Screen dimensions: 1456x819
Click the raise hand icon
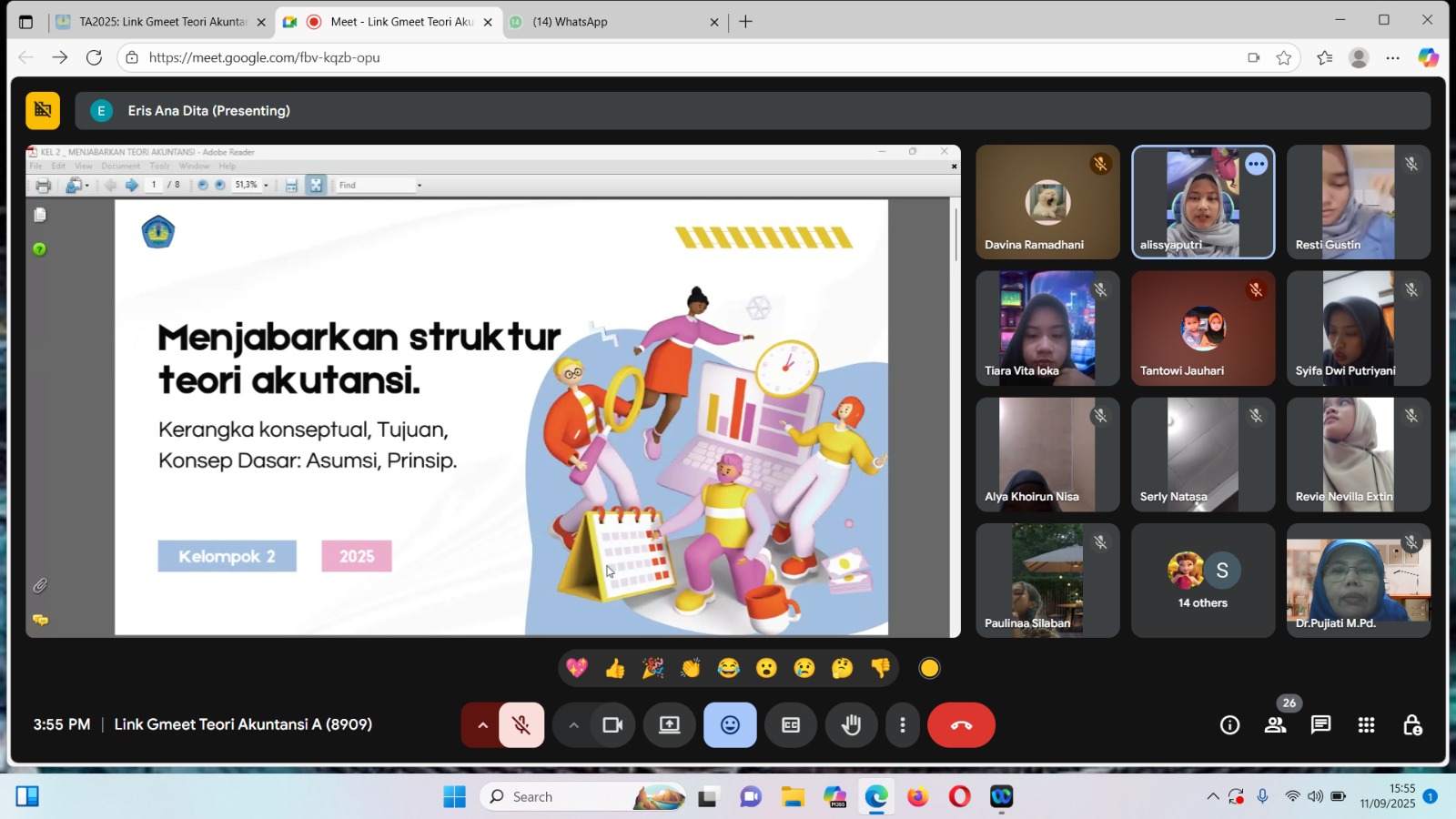coord(851,725)
